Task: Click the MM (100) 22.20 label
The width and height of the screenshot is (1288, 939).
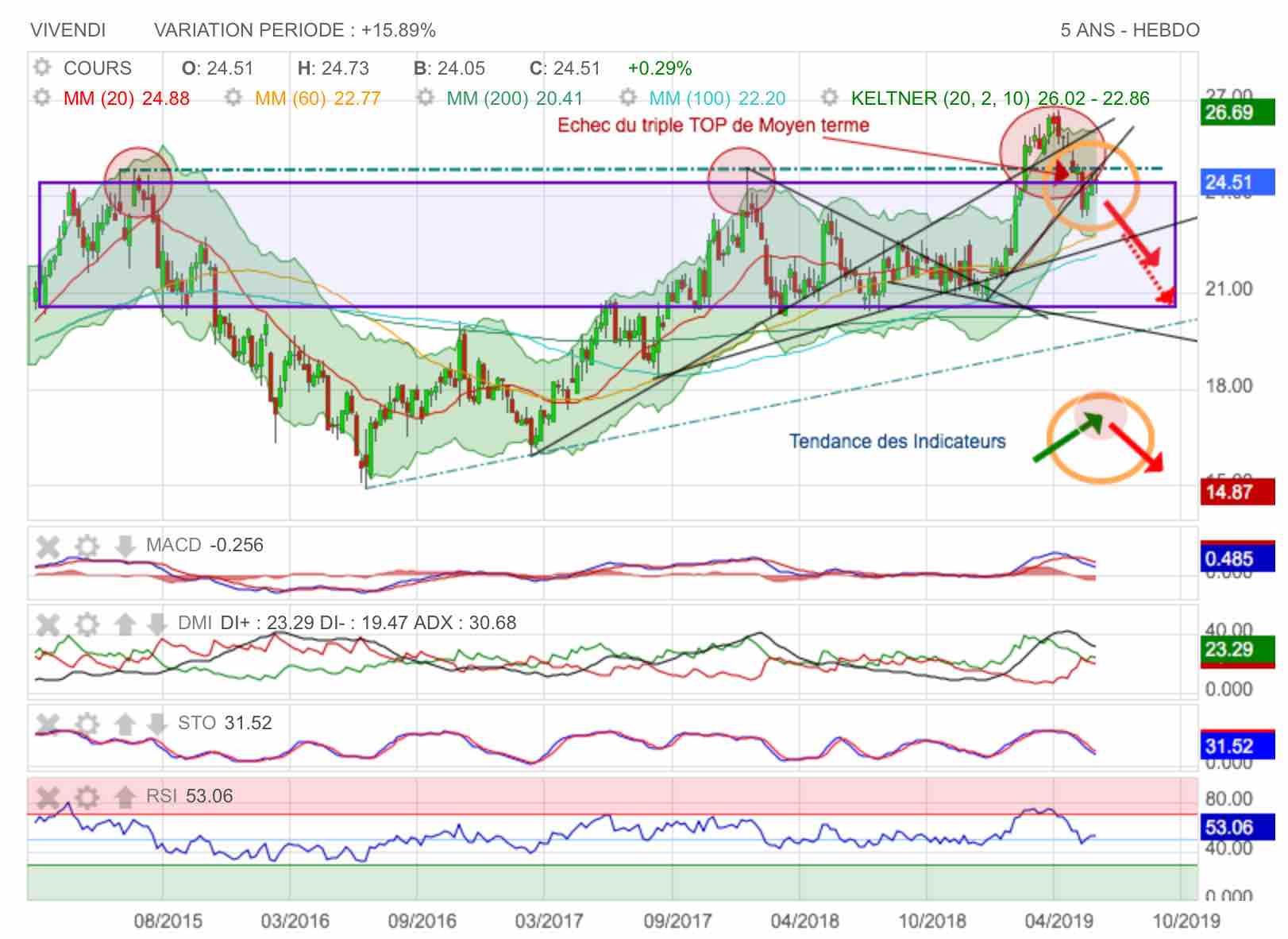Action: [717, 99]
